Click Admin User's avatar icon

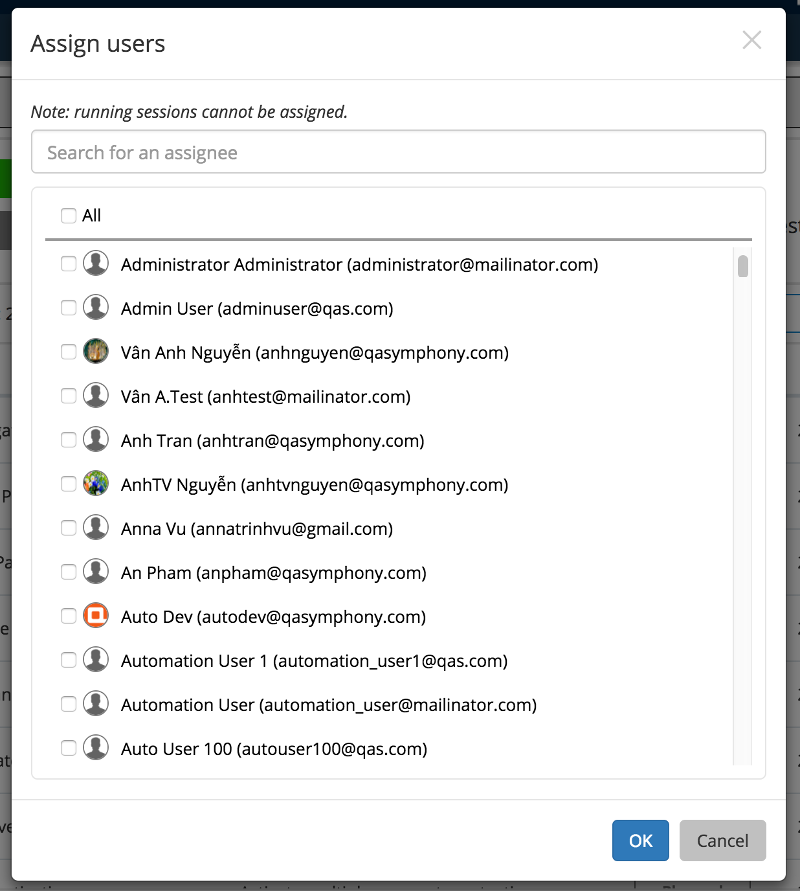[x=95, y=308]
